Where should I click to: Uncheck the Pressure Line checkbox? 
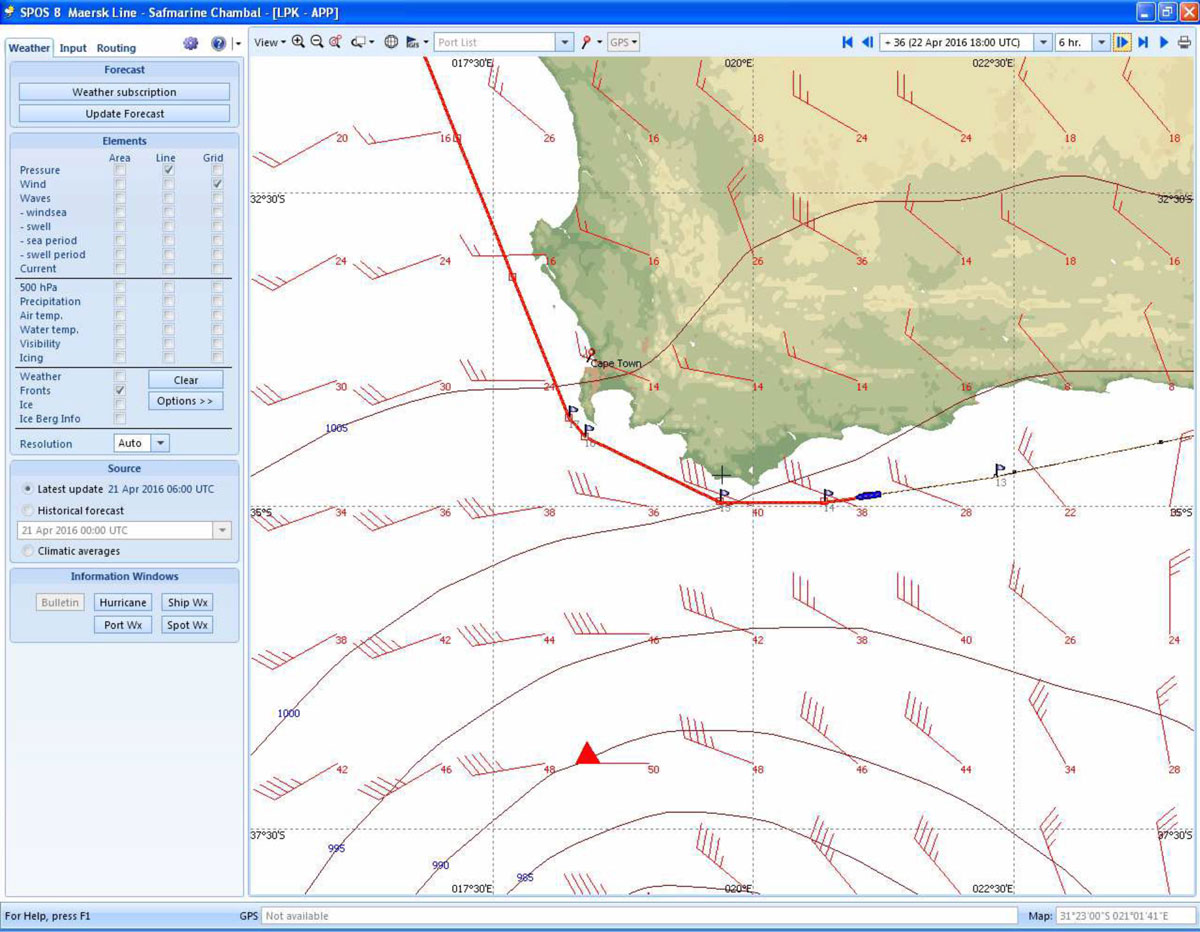click(168, 171)
